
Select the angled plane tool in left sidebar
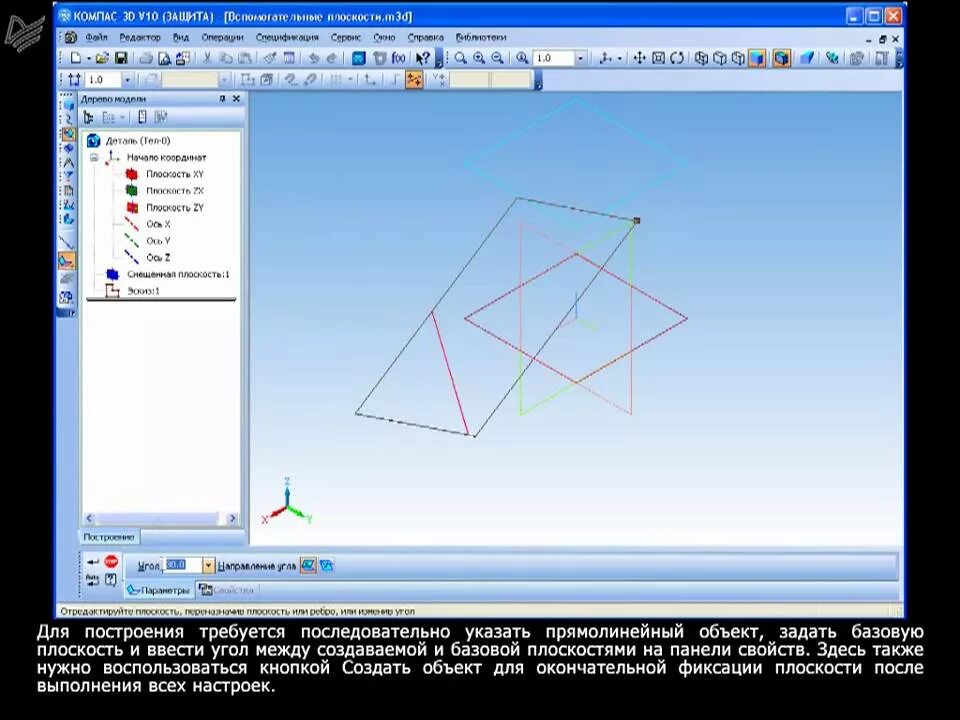(x=67, y=261)
